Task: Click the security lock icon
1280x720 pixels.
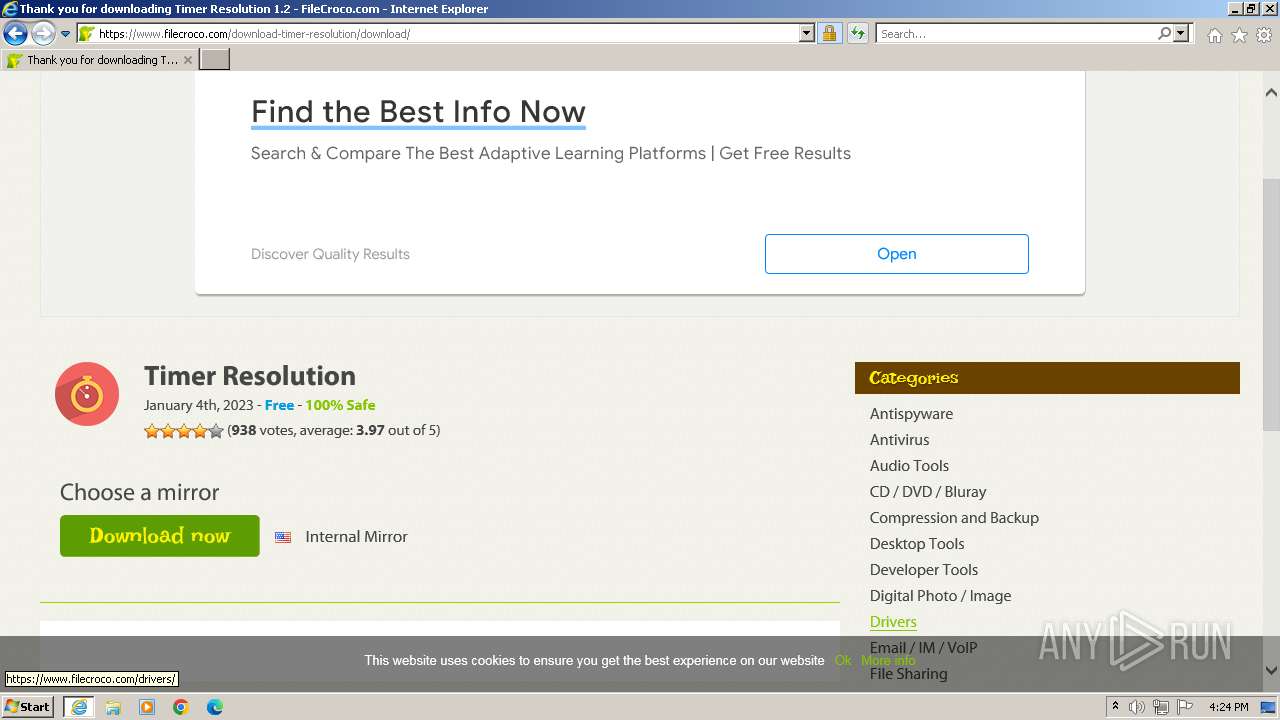Action: click(x=829, y=33)
